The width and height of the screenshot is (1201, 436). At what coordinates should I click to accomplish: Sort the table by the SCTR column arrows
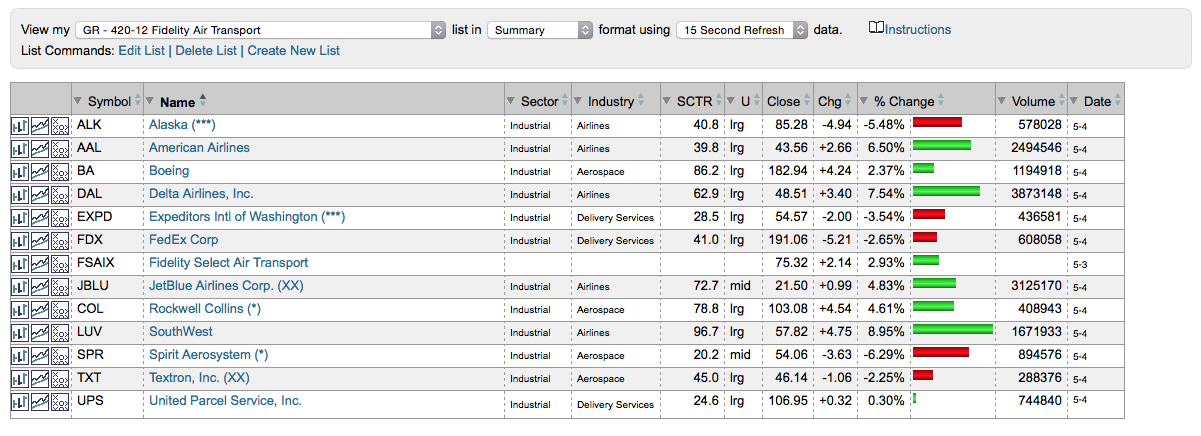click(719, 101)
